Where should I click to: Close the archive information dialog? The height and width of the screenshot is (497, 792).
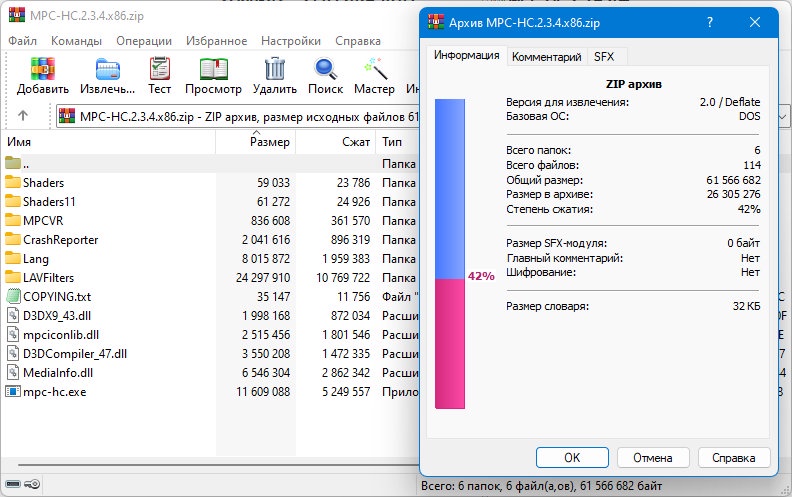pyautogui.click(x=755, y=22)
